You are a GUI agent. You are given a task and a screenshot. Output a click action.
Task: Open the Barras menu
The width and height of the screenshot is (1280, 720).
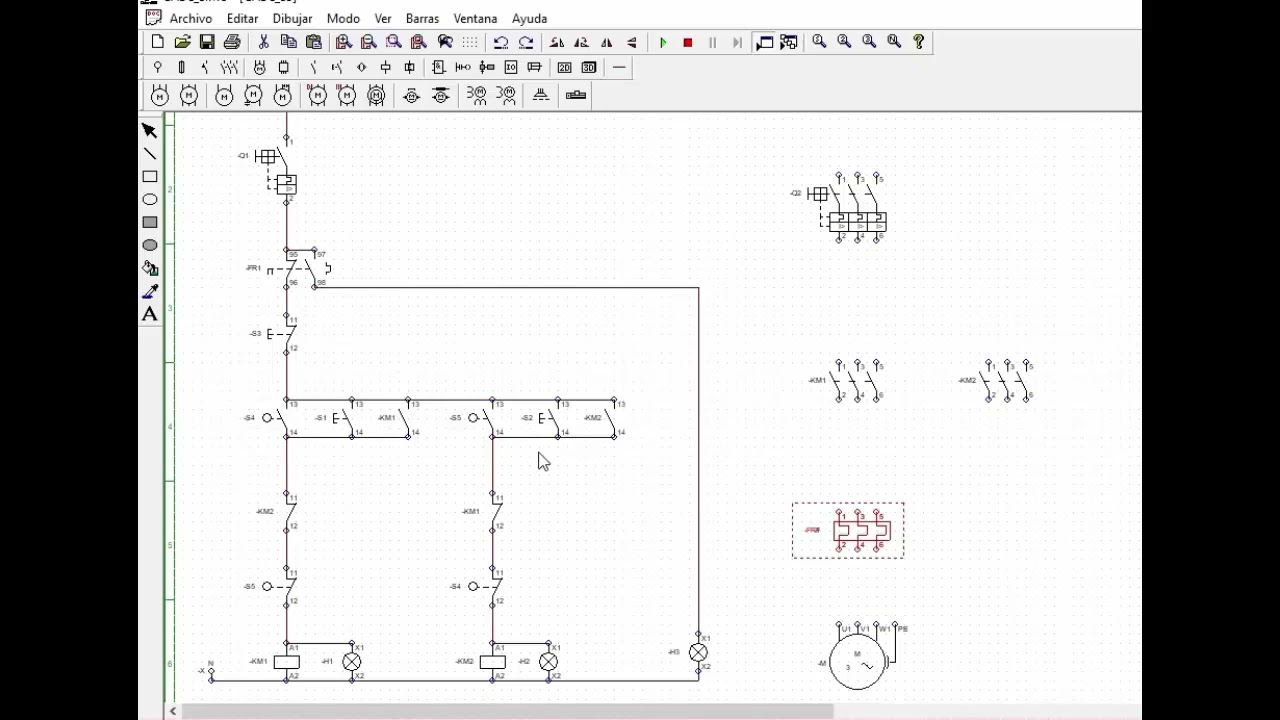(422, 18)
